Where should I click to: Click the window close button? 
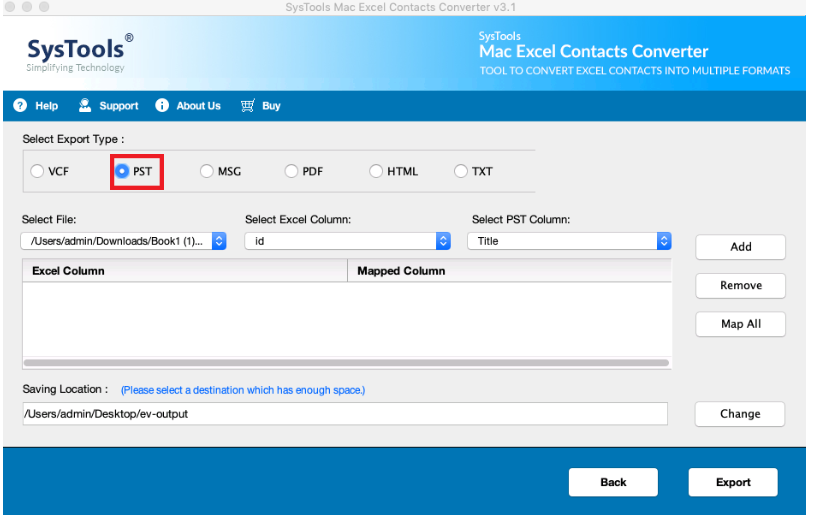[9, 7]
